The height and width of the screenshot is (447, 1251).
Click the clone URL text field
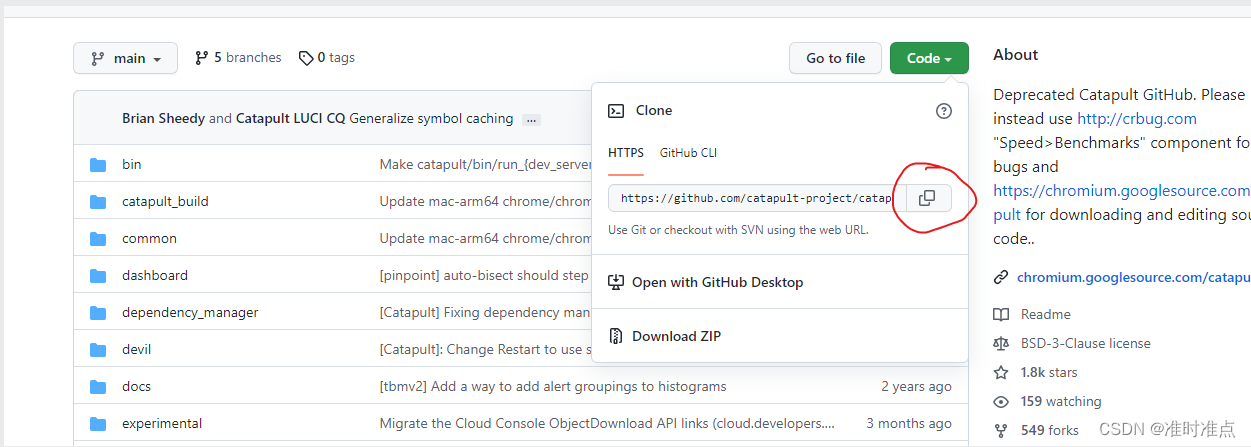click(x=757, y=198)
